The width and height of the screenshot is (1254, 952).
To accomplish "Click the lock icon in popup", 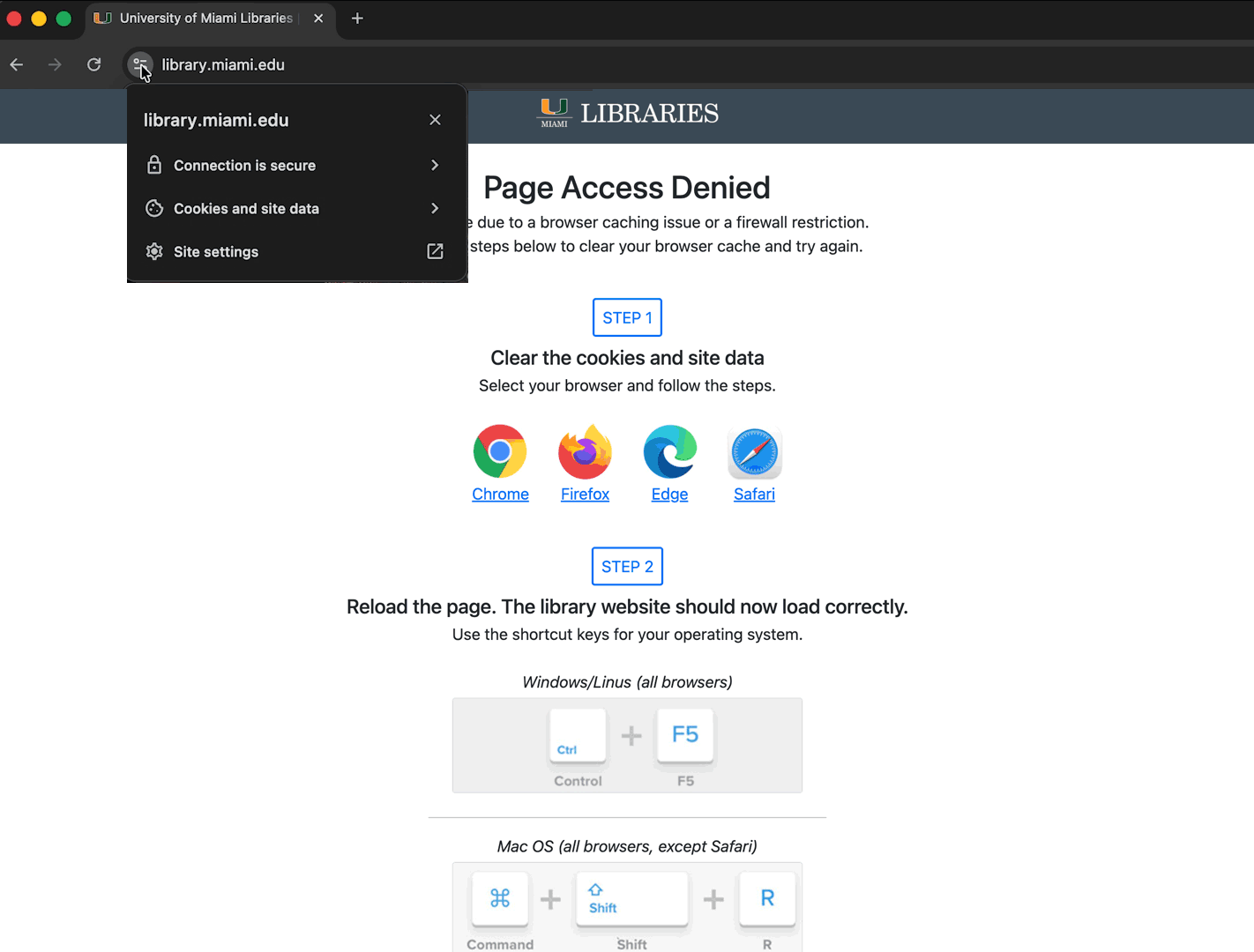I will coord(154,165).
